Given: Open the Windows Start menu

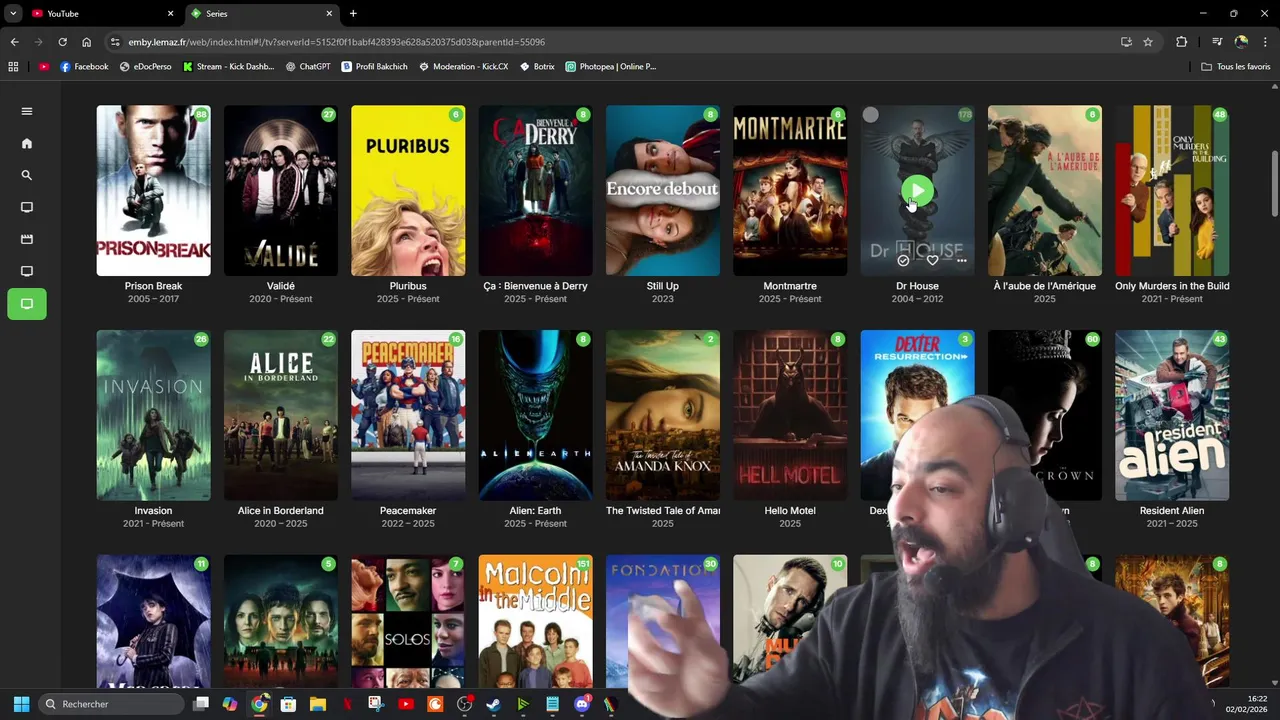Looking at the screenshot, I should pos(21,704).
